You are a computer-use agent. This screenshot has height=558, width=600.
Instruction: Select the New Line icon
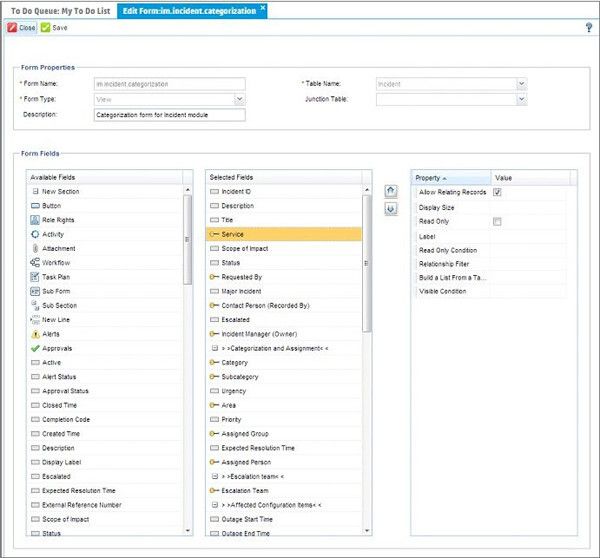[x=35, y=320]
